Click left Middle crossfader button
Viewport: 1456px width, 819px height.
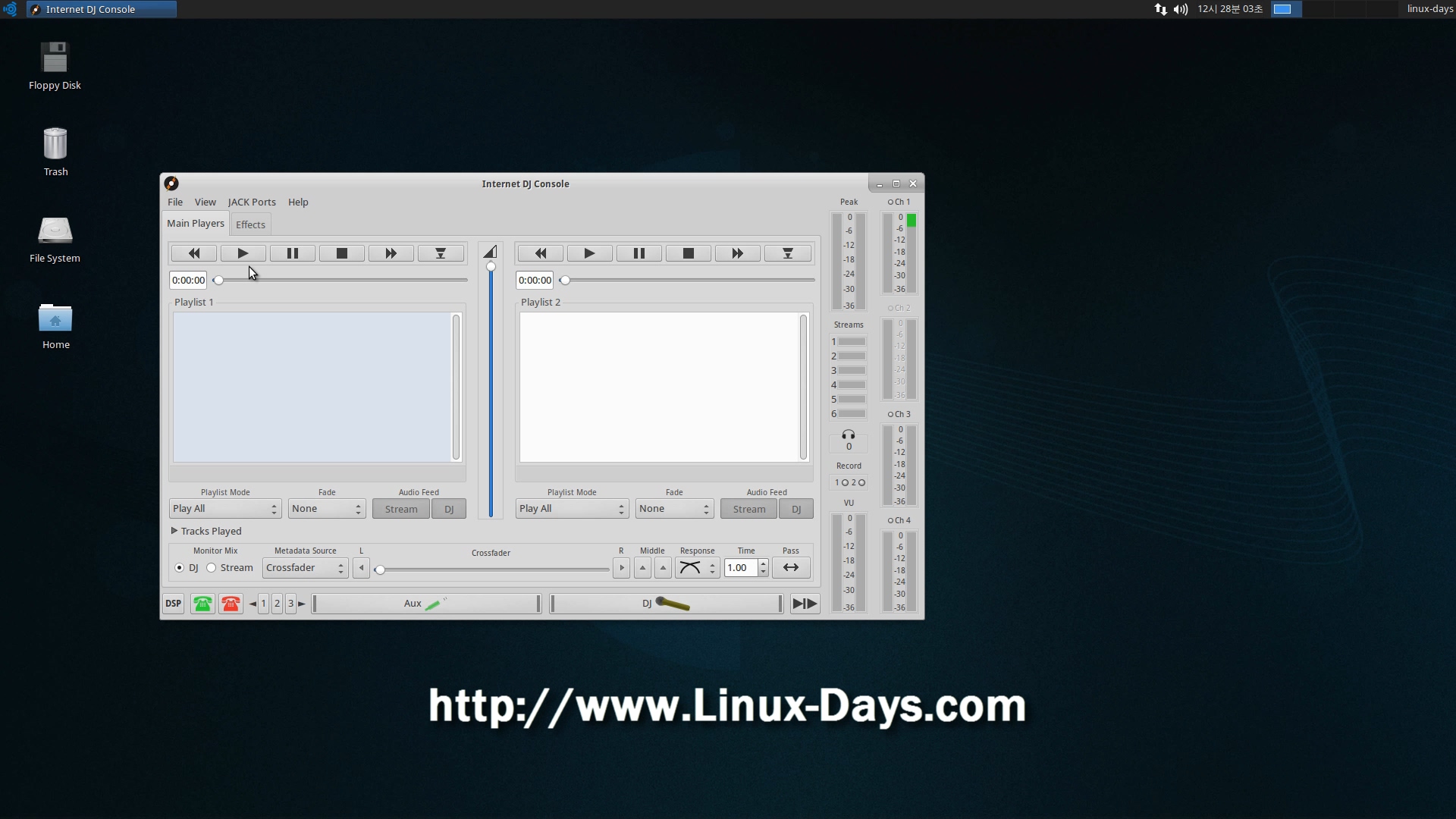pos(643,568)
